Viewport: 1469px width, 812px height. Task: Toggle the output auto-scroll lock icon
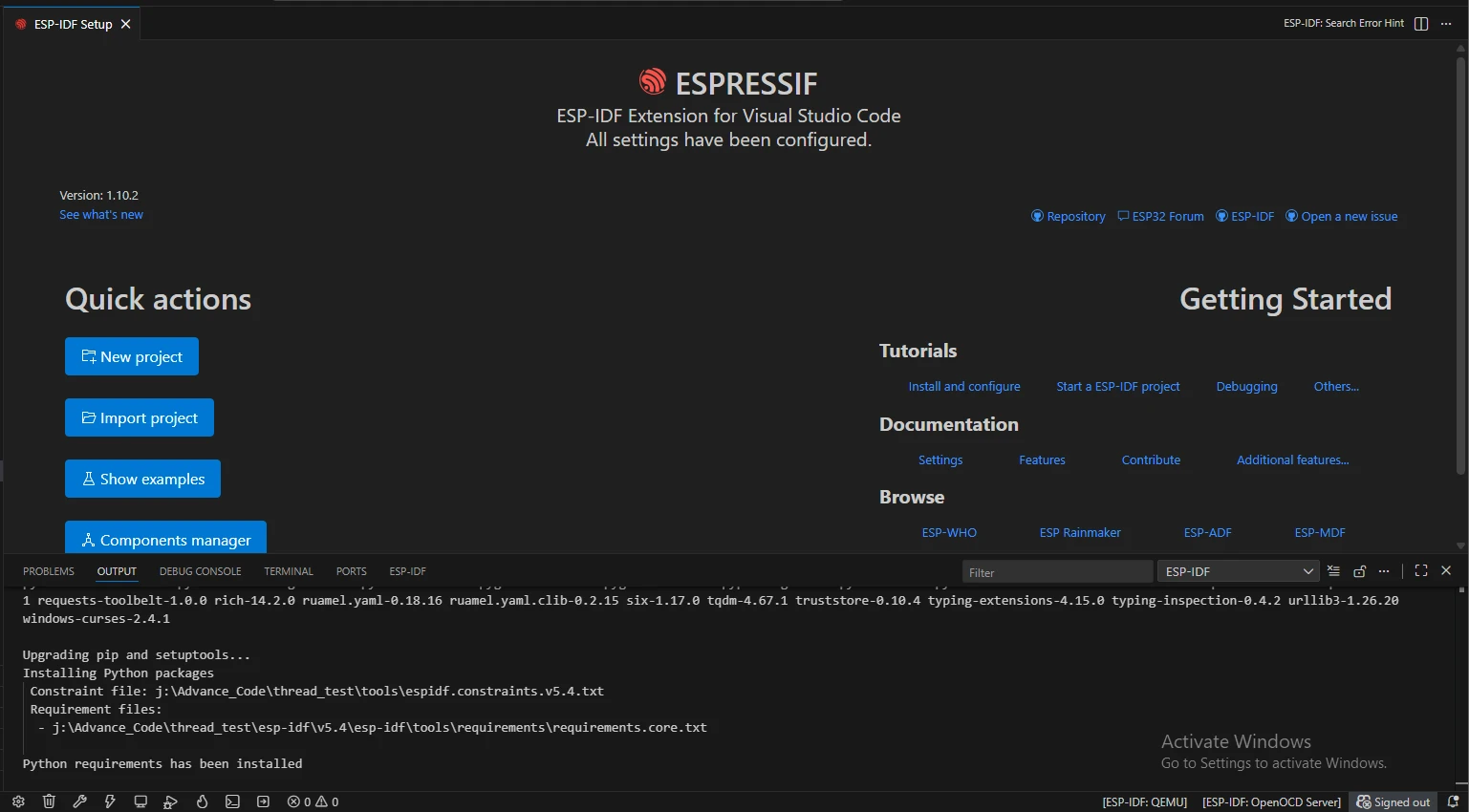tap(1359, 571)
